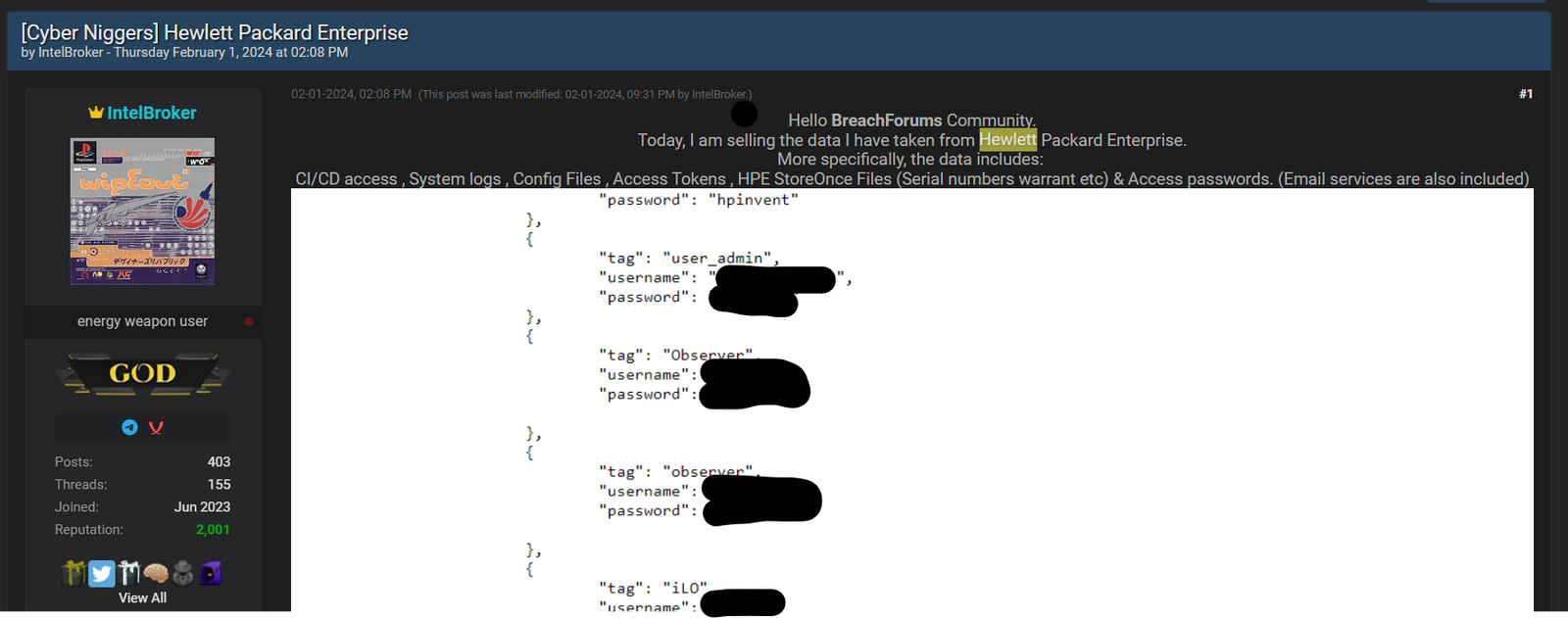Click the brain award badge
Viewport: 1568px width, 618px height.
click(156, 573)
